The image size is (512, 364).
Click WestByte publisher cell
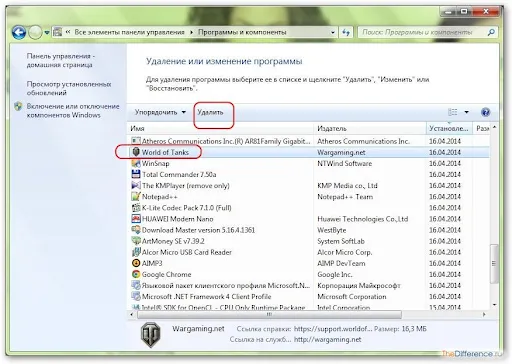332,230
